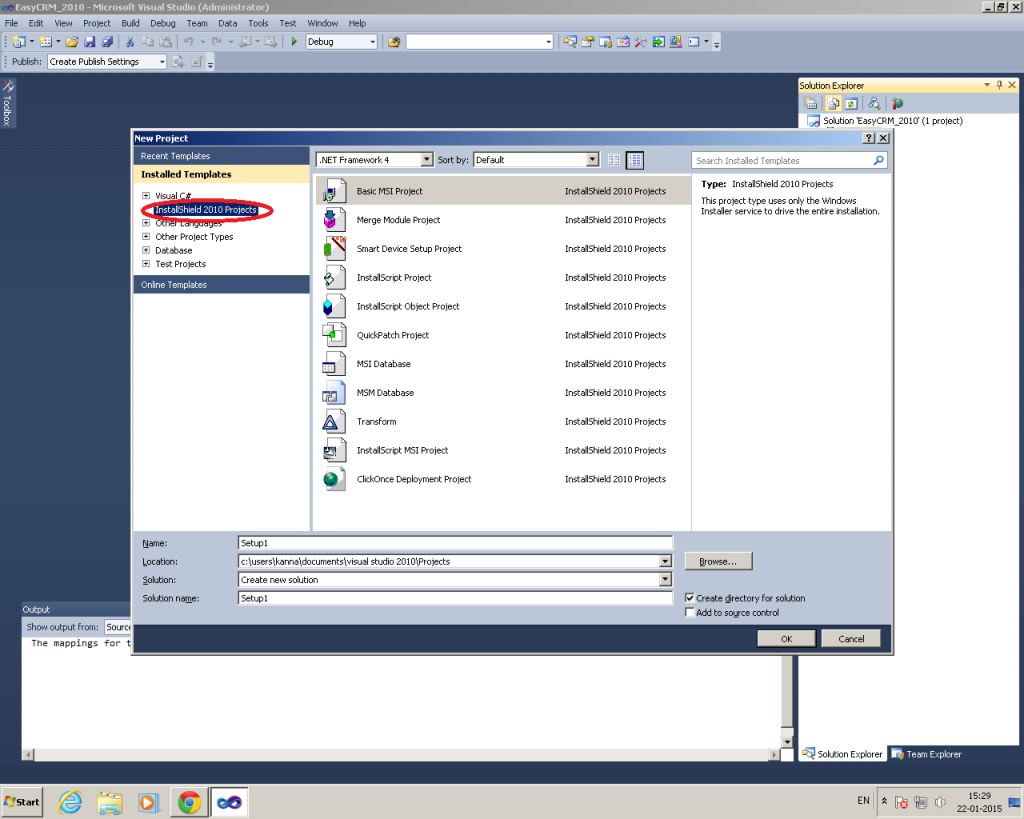Open the .NET Framework 4 version dropdown
Image resolution: width=1024 pixels, height=819 pixels.
tap(426, 159)
